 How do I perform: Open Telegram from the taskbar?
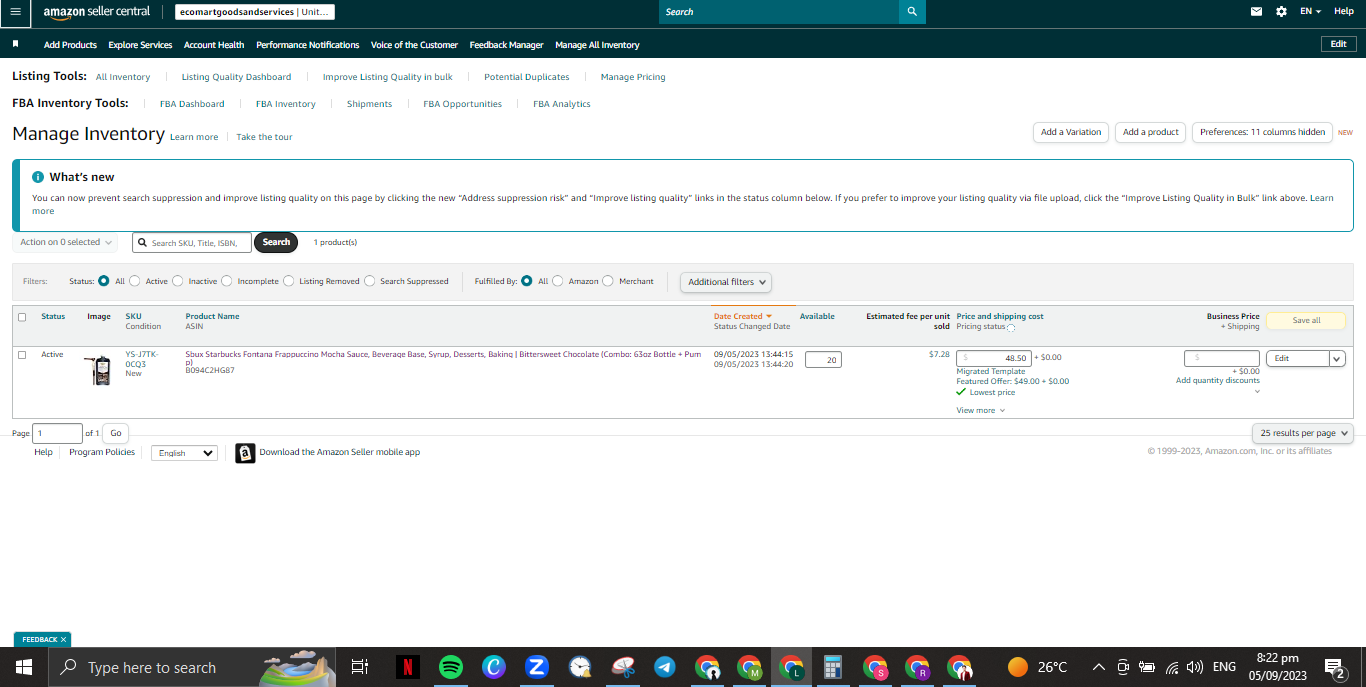pos(664,667)
